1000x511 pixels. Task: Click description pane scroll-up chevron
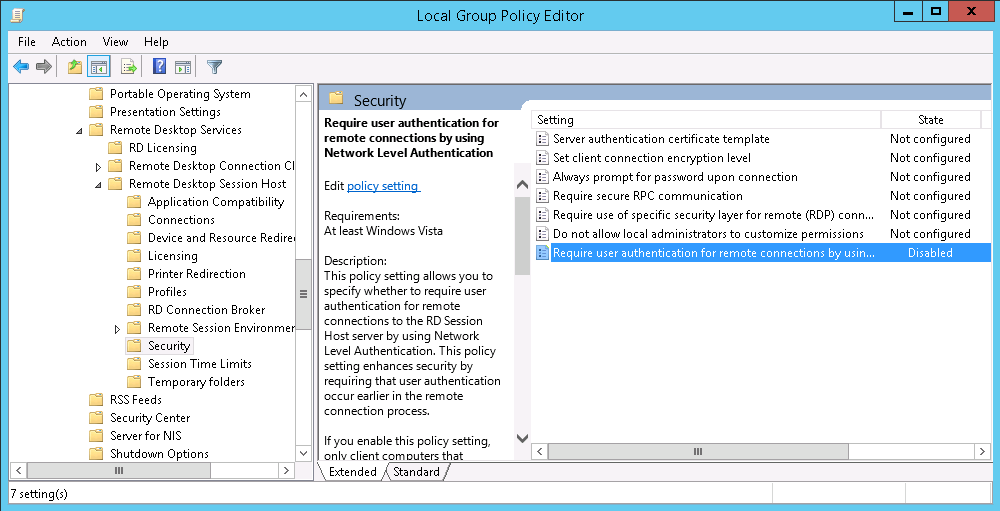[x=522, y=185]
